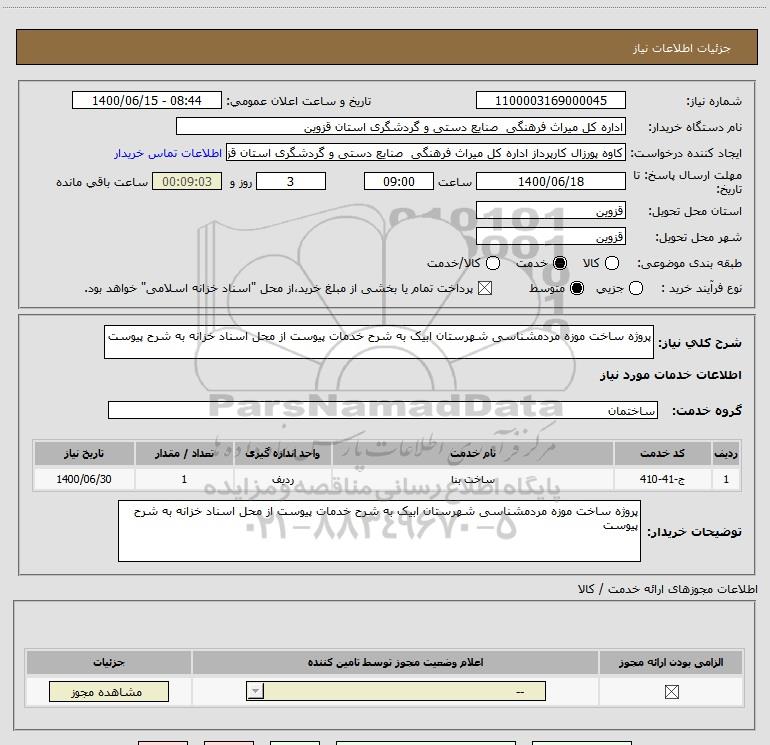770x745 pixels.
Task: Click the تعداد / مقدار column header
Action: 184,453
